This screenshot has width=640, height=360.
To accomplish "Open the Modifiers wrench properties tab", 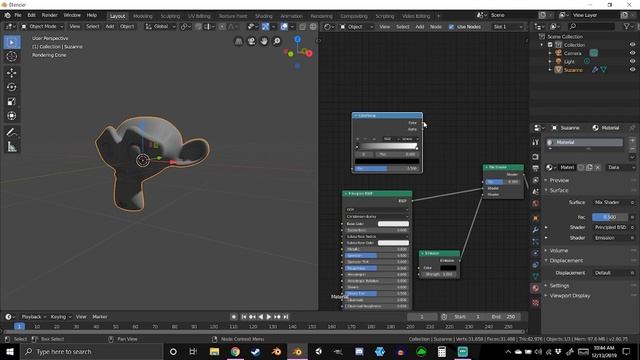I will tap(536, 230).
